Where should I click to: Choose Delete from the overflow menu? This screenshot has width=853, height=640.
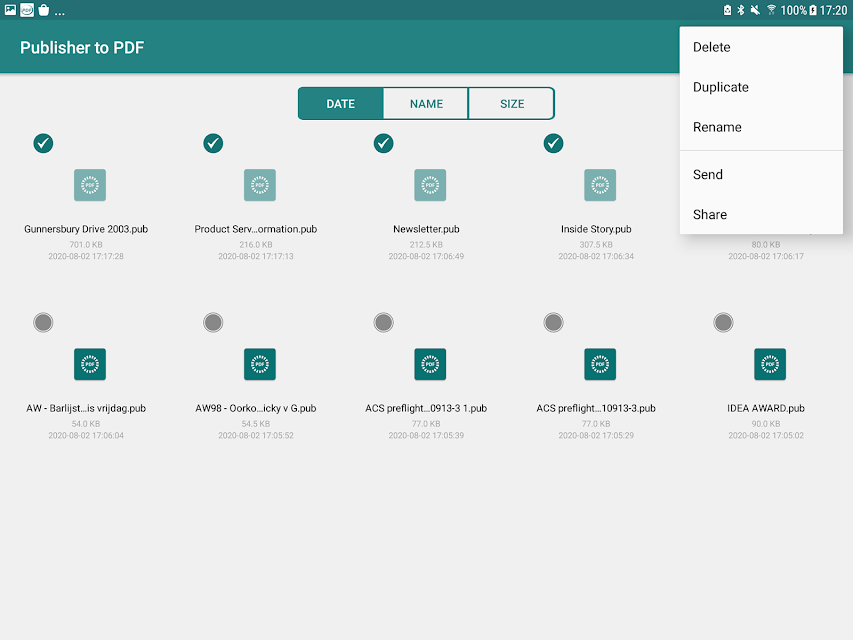coord(761,47)
